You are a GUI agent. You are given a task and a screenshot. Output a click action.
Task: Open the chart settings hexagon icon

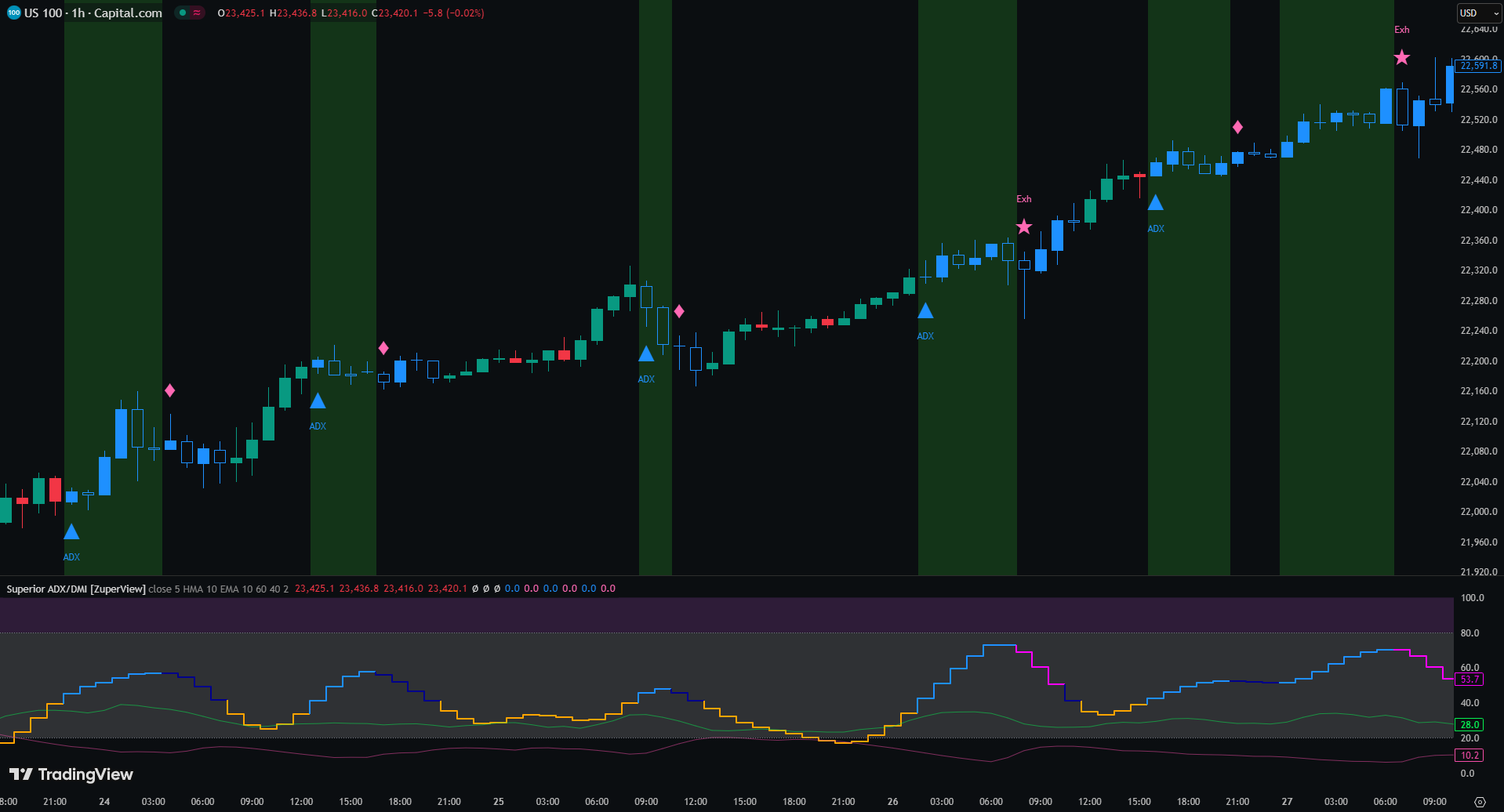coord(1480,802)
